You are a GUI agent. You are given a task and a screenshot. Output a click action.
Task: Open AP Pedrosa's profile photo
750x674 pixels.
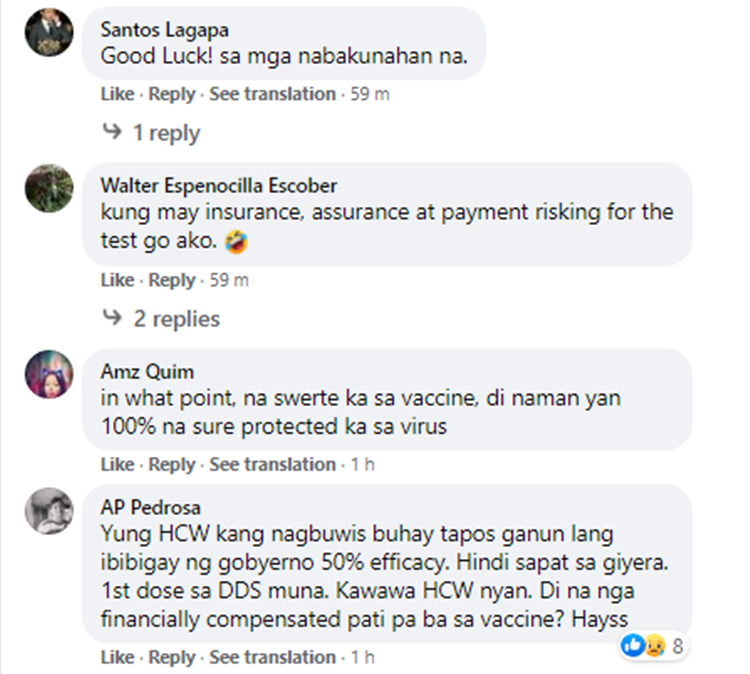click(49, 510)
